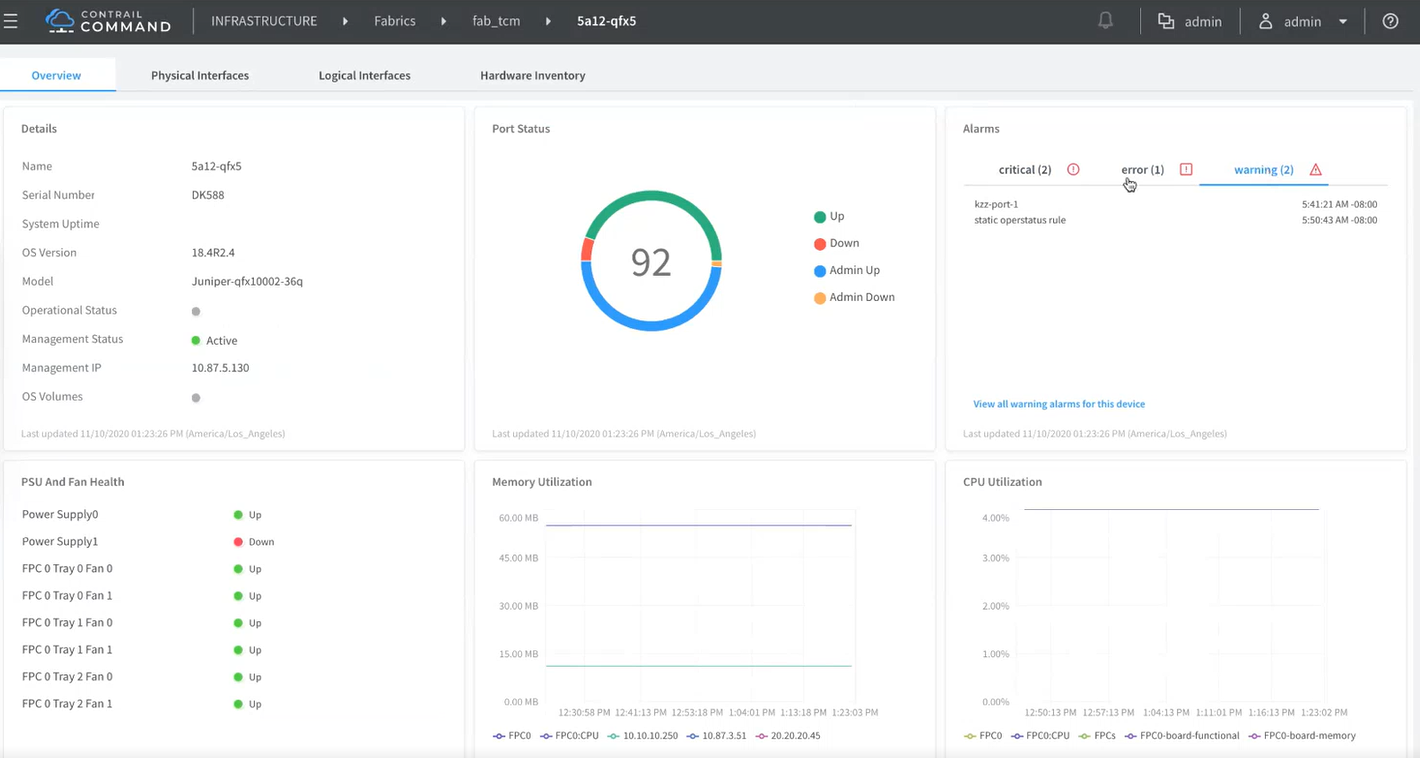Viewport: 1420px width, 758px height.
Task: Click the Contrail Command logo
Action: tap(108, 21)
